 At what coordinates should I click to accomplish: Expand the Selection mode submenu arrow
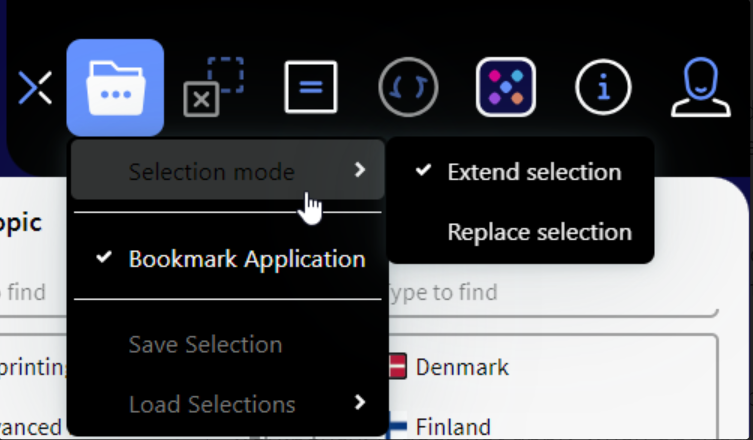[x=360, y=171]
